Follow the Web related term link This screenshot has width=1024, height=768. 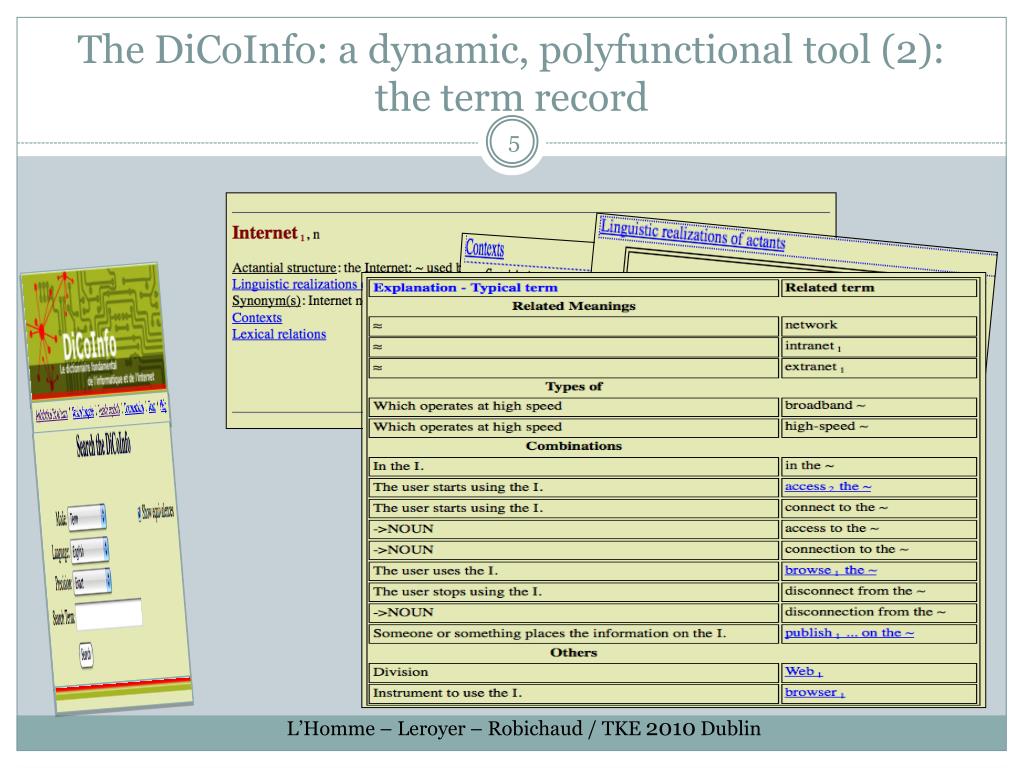[x=803, y=671]
